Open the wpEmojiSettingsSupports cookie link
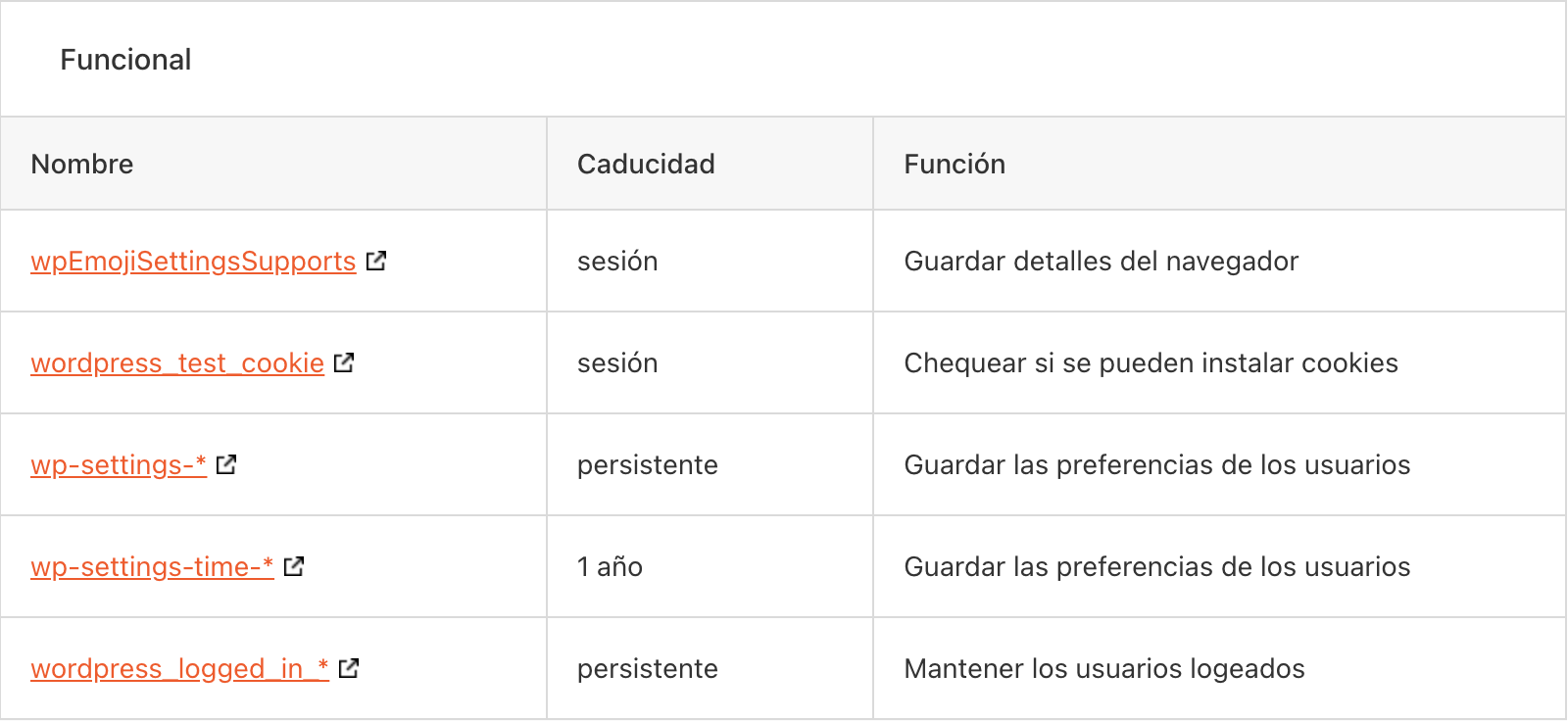This screenshot has height=721, width=1568. pyautogui.click(x=193, y=262)
